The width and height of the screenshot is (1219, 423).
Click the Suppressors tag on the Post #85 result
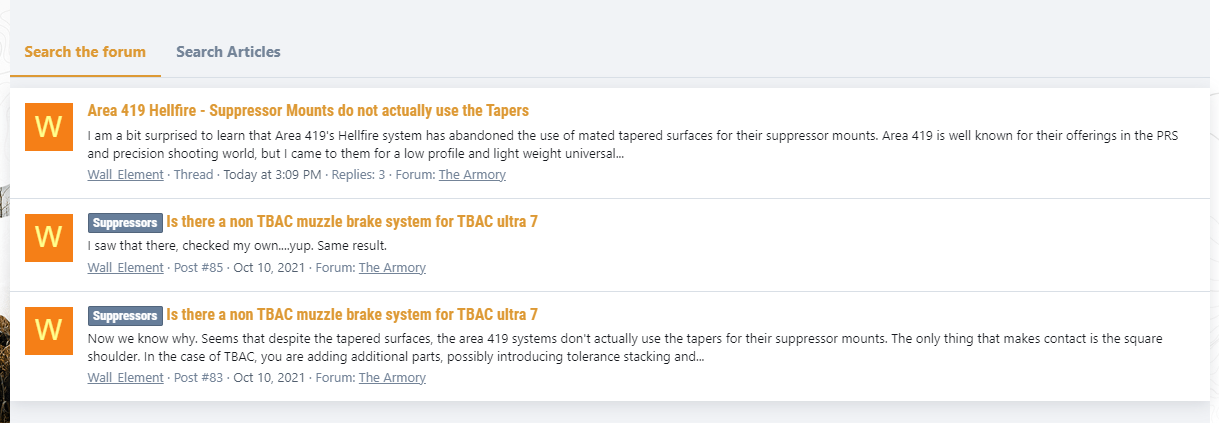pos(125,222)
